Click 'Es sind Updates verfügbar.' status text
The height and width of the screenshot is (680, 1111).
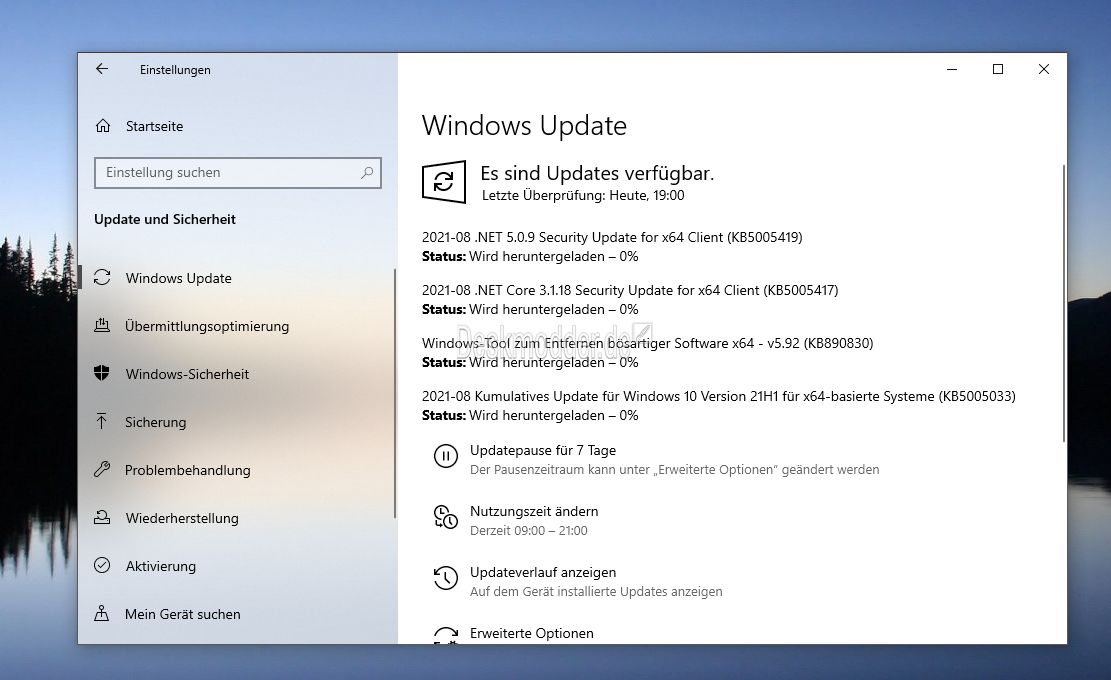point(597,174)
